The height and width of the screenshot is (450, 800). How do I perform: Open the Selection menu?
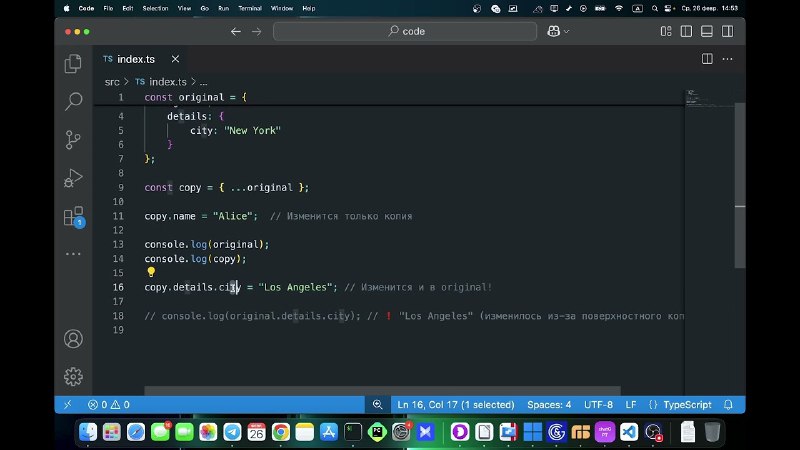(155, 8)
